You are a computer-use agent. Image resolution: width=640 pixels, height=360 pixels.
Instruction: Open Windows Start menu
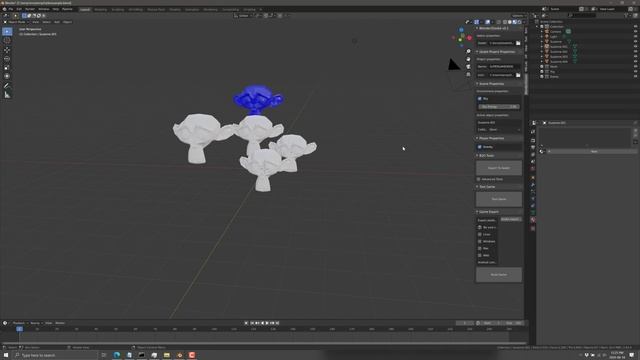point(6,355)
